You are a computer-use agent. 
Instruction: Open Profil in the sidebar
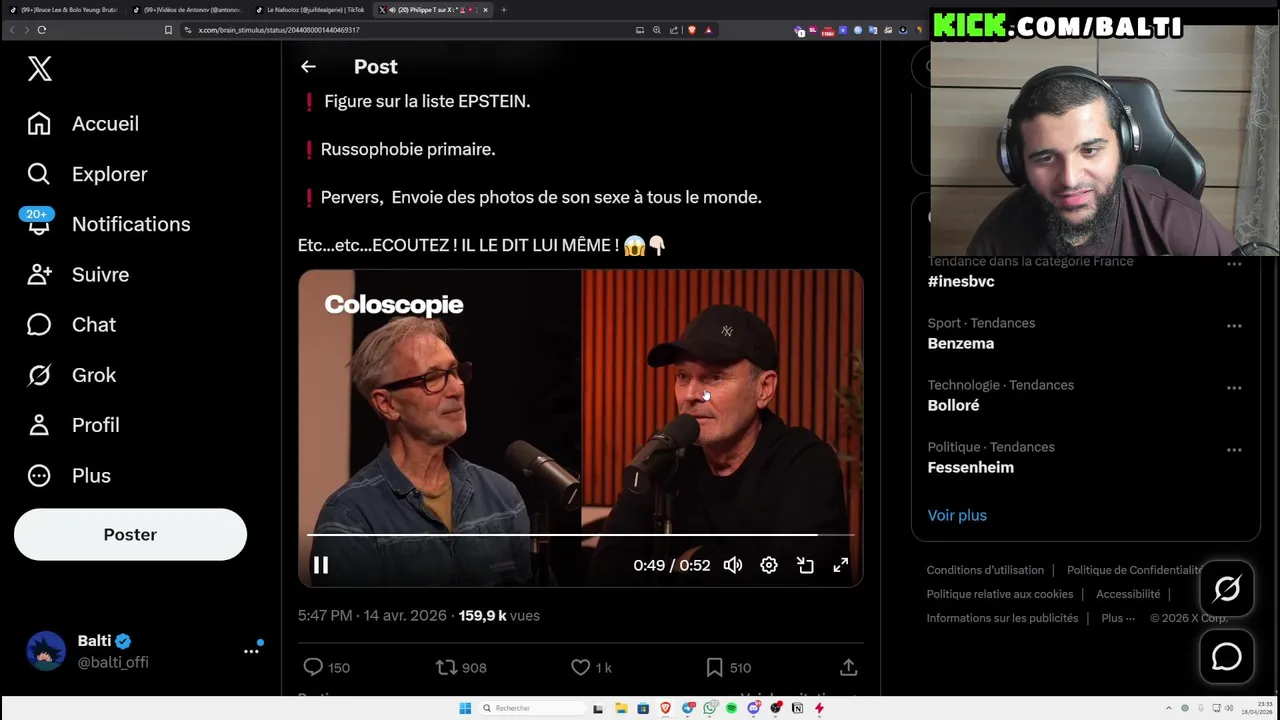coord(73,425)
